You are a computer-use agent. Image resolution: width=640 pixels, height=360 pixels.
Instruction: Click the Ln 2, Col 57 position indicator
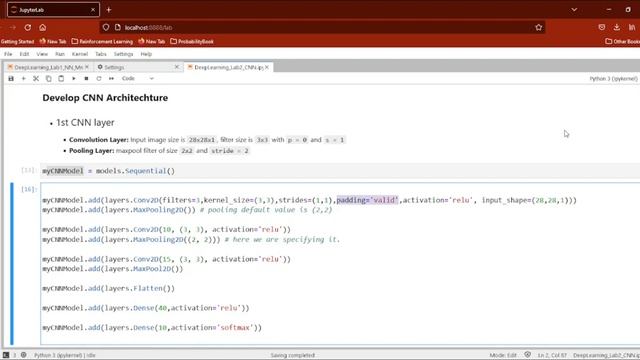pos(552,355)
